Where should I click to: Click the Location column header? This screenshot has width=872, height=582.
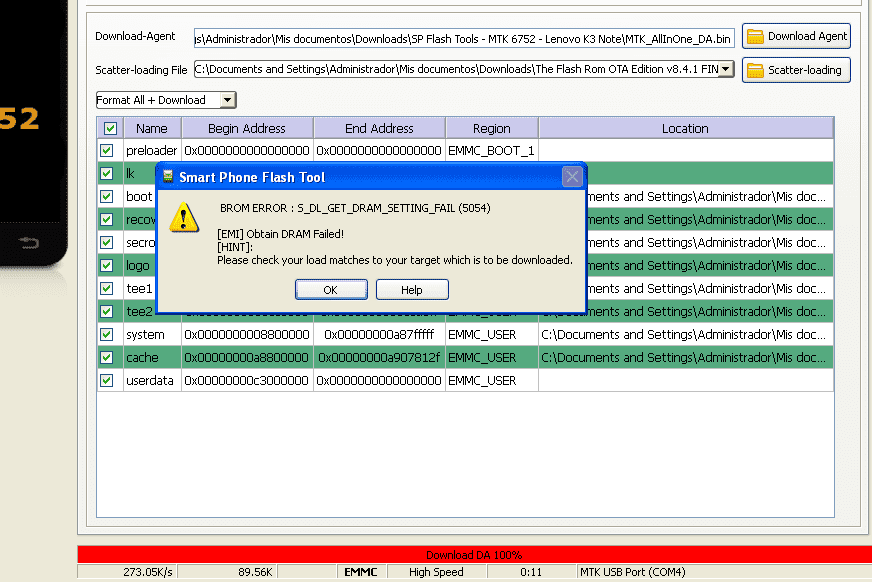685,128
